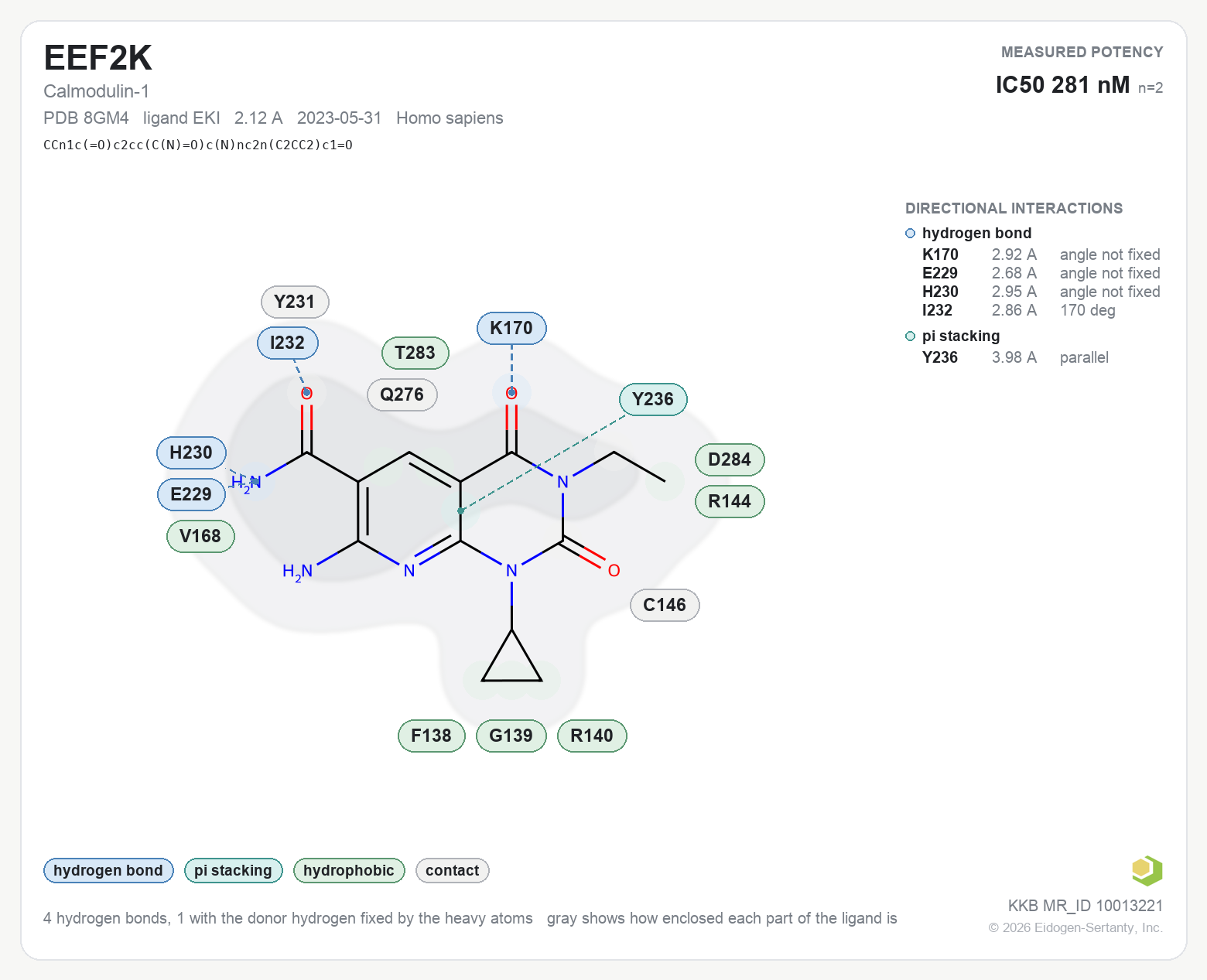This screenshot has width=1207, height=980.
Task: Click the Calmodulin-1 subtitle
Action: [96, 91]
